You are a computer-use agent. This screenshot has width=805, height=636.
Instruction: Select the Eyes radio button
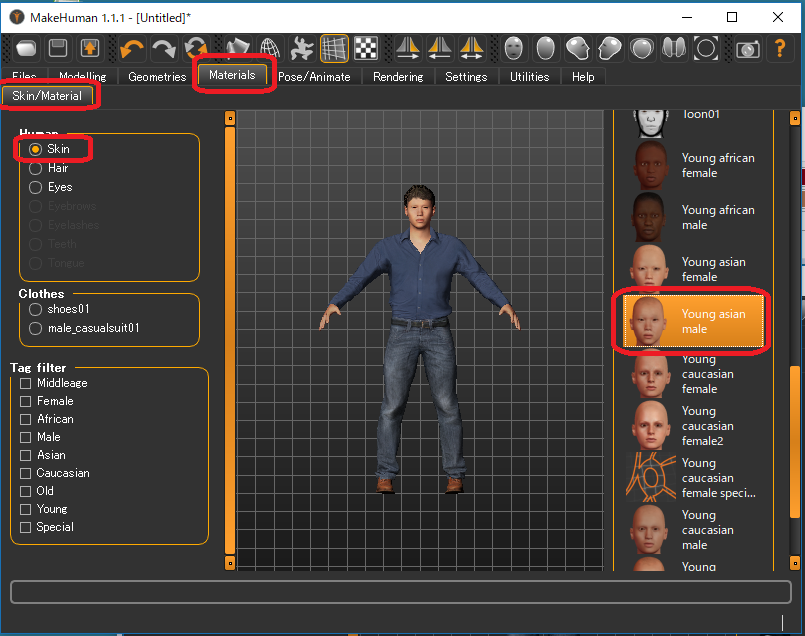36,187
